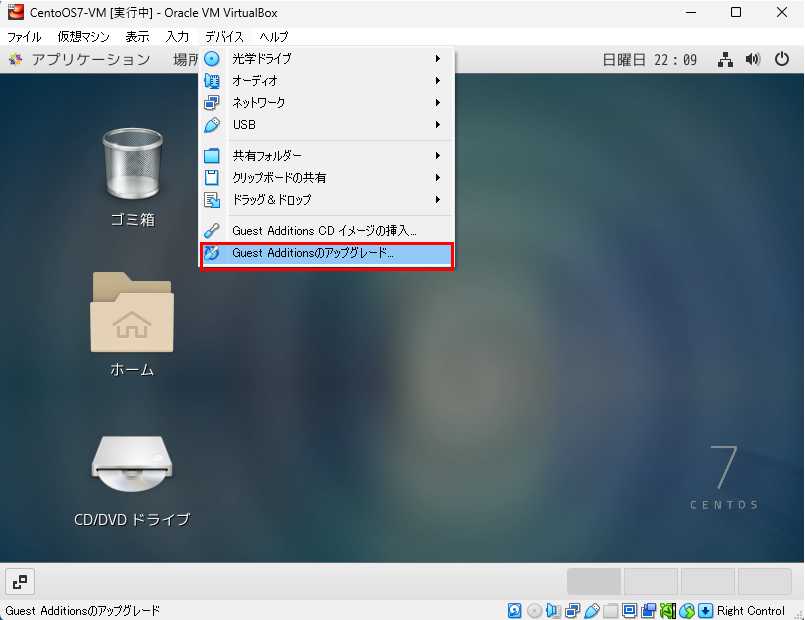Click the USB indicator in VirtualBox status bar

(592, 610)
